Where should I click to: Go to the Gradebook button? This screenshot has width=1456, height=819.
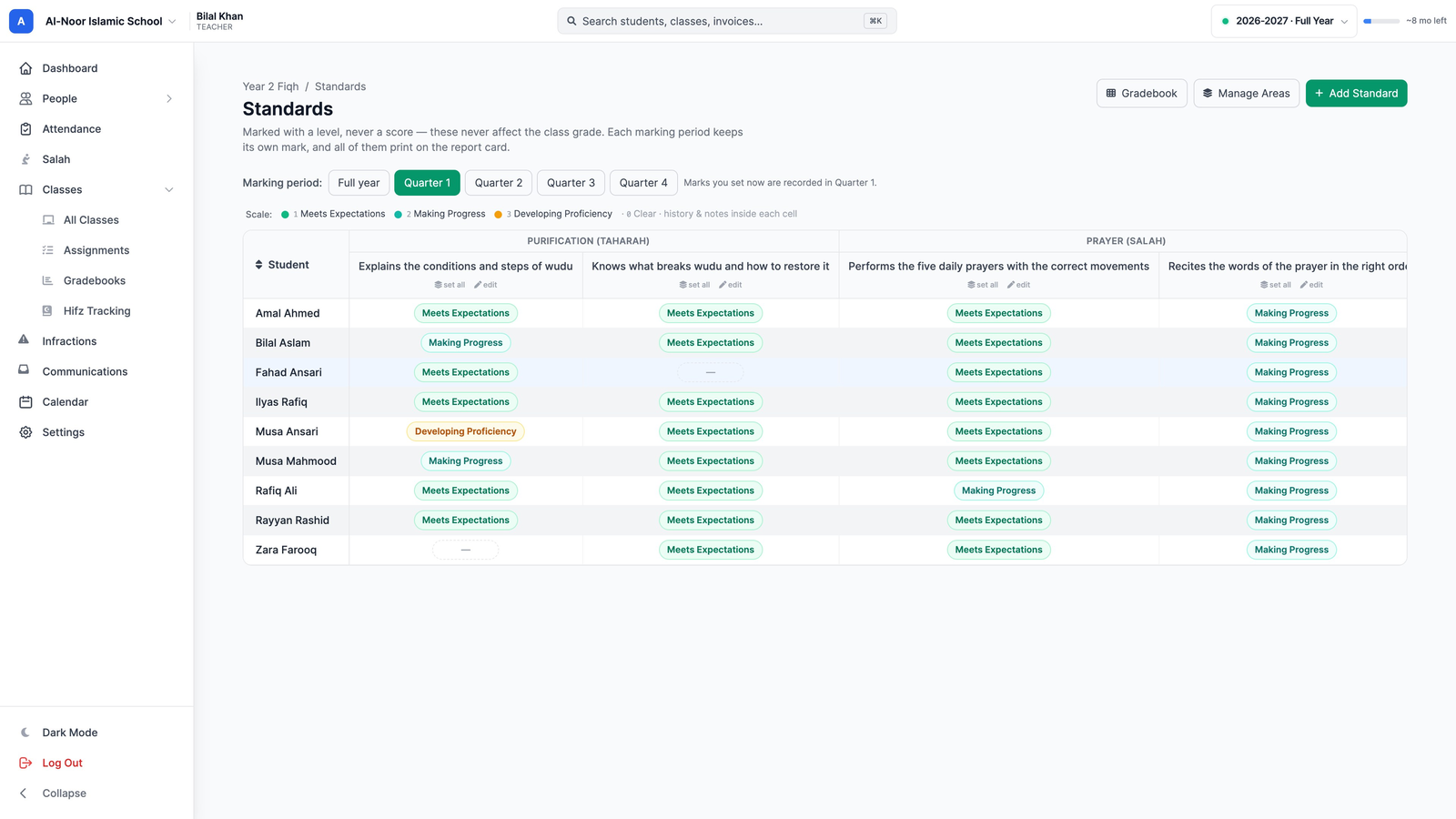1141,93
